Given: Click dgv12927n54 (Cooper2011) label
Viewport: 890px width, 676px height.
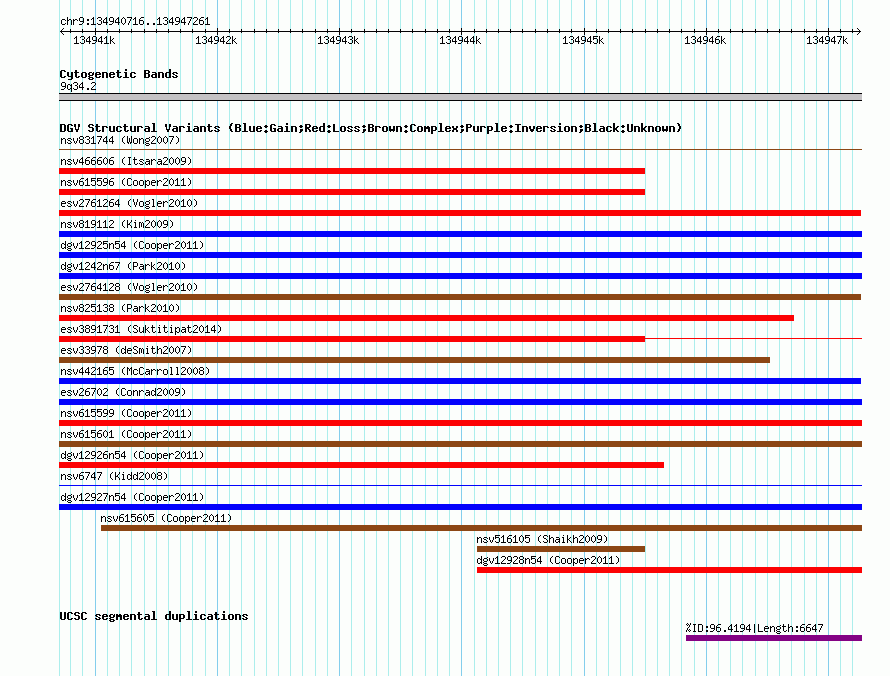Looking at the screenshot, I should (132, 497).
